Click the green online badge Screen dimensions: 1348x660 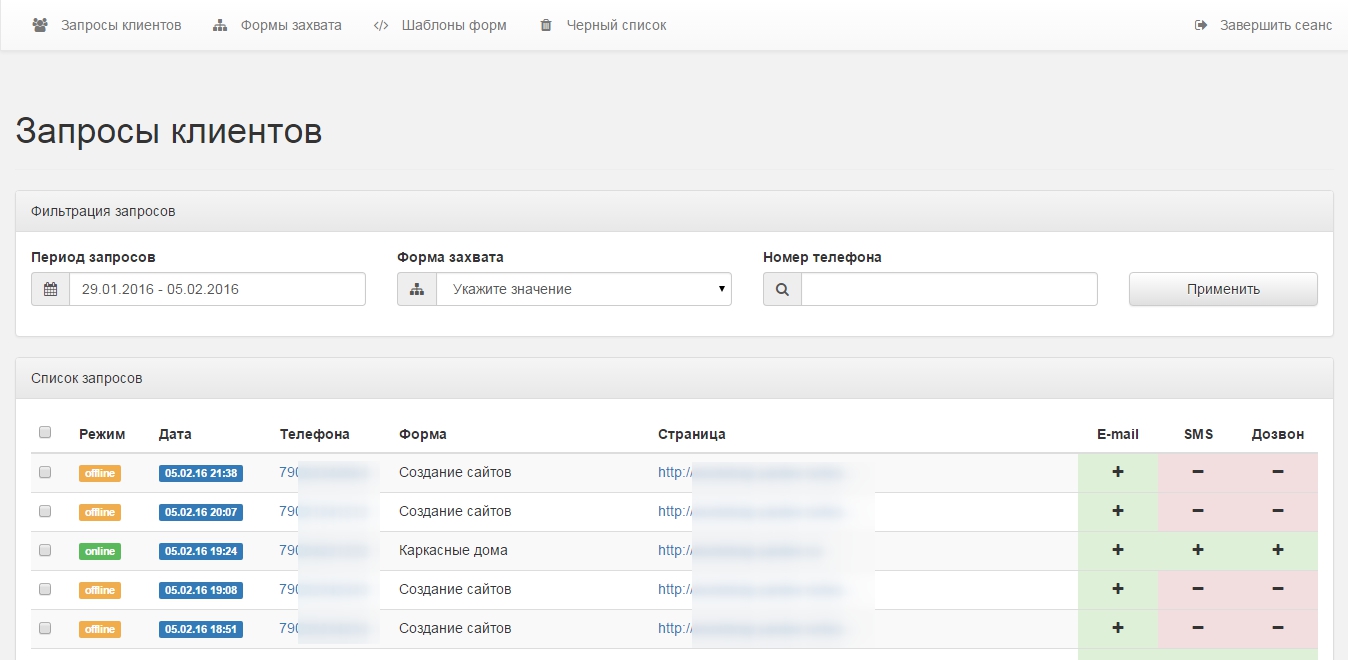coord(100,551)
